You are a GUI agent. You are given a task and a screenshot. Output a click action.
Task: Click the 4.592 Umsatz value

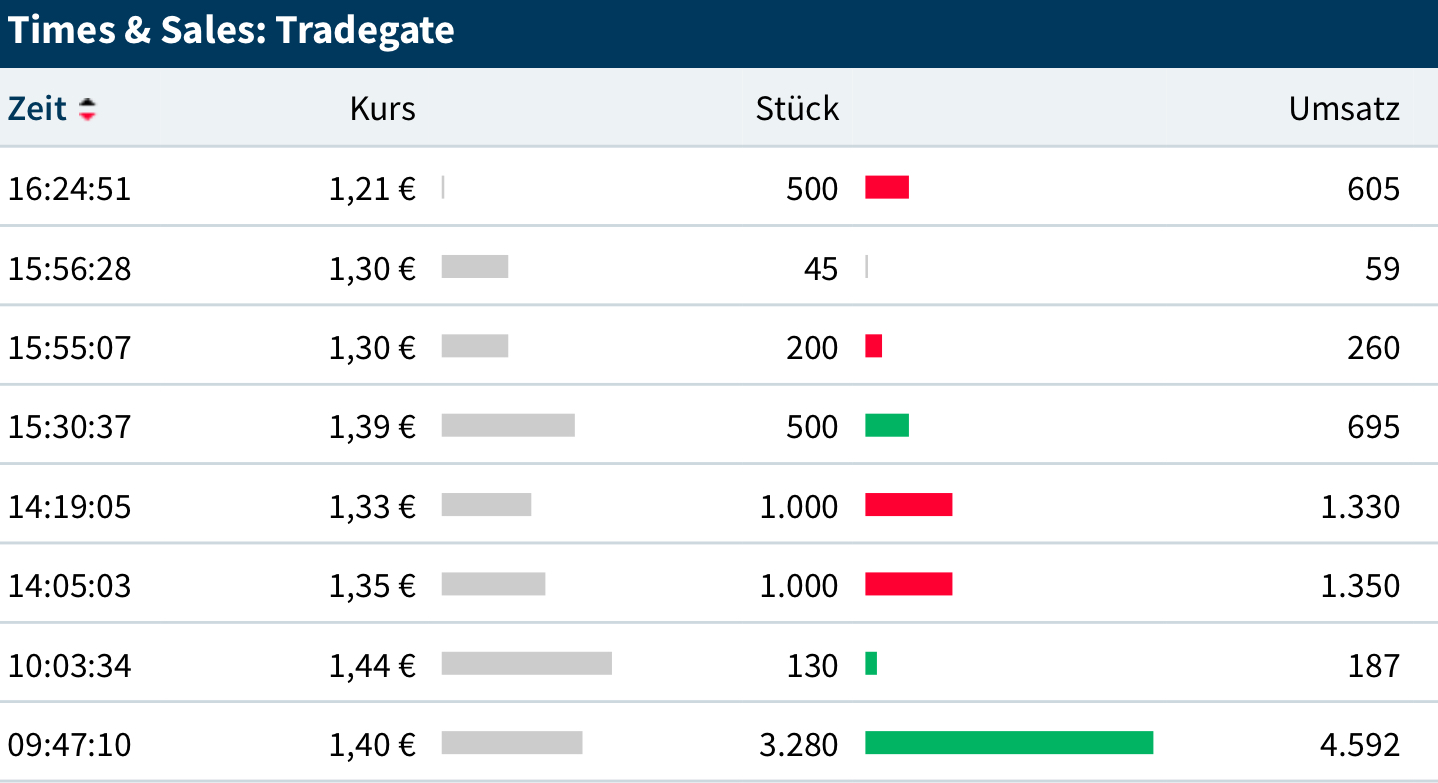coord(1360,745)
